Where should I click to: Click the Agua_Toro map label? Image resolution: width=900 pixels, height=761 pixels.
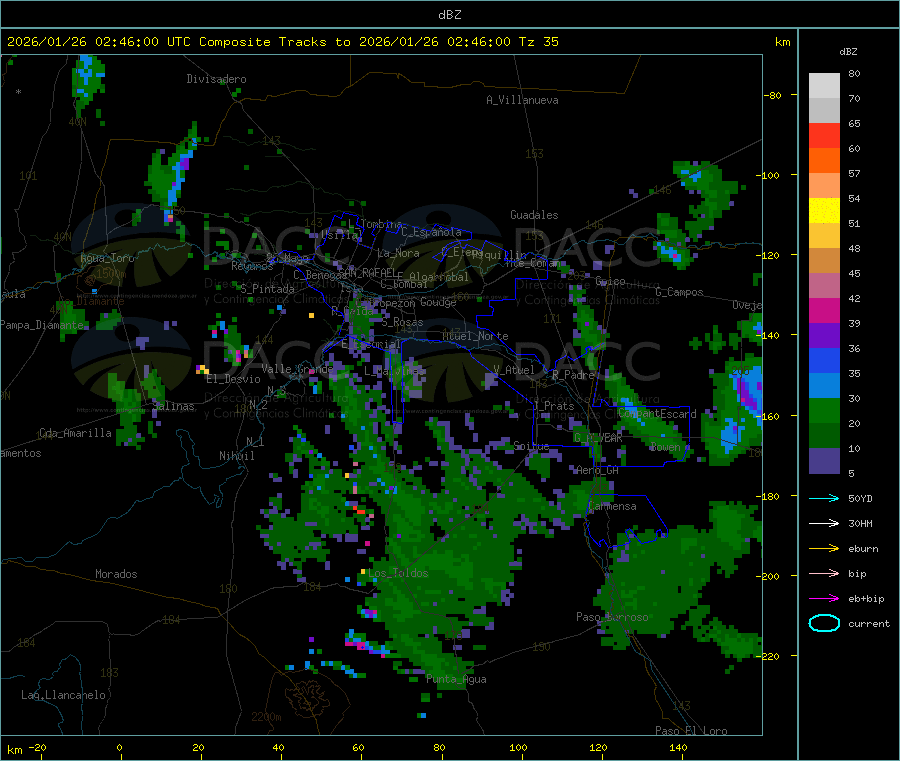coord(107,258)
